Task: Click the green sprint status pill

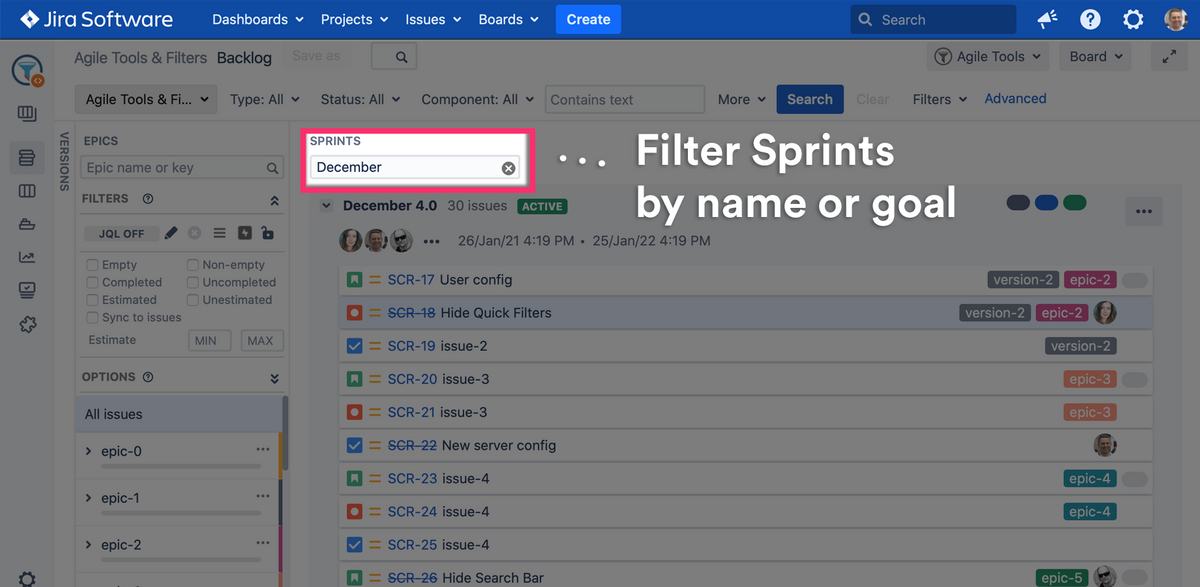Action: click(1074, 203)
